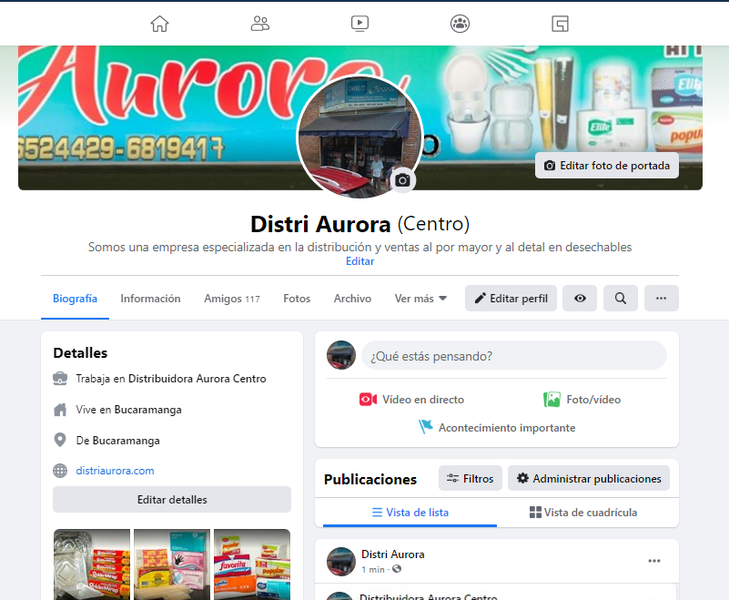Select the Amigos tab
Image resolution: width=729 pixels, height=600 pixels.
(232, 298)
